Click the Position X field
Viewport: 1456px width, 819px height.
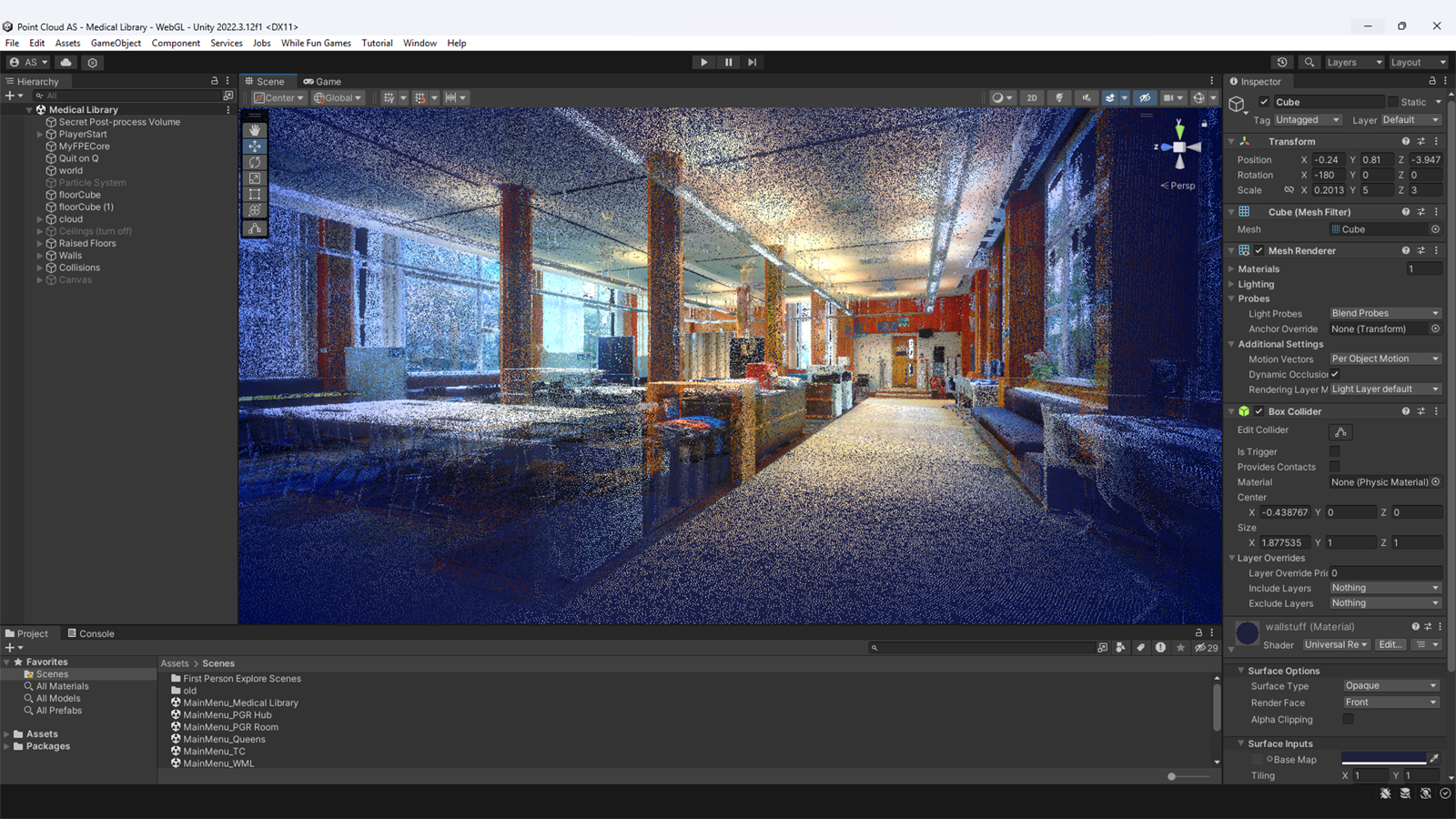pos(1329,160)
